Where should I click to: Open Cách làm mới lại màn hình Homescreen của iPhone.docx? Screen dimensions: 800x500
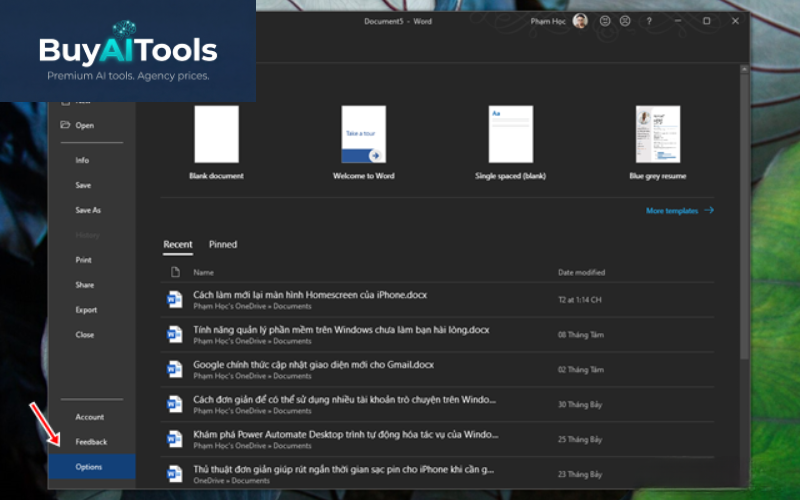coord(310,295)
